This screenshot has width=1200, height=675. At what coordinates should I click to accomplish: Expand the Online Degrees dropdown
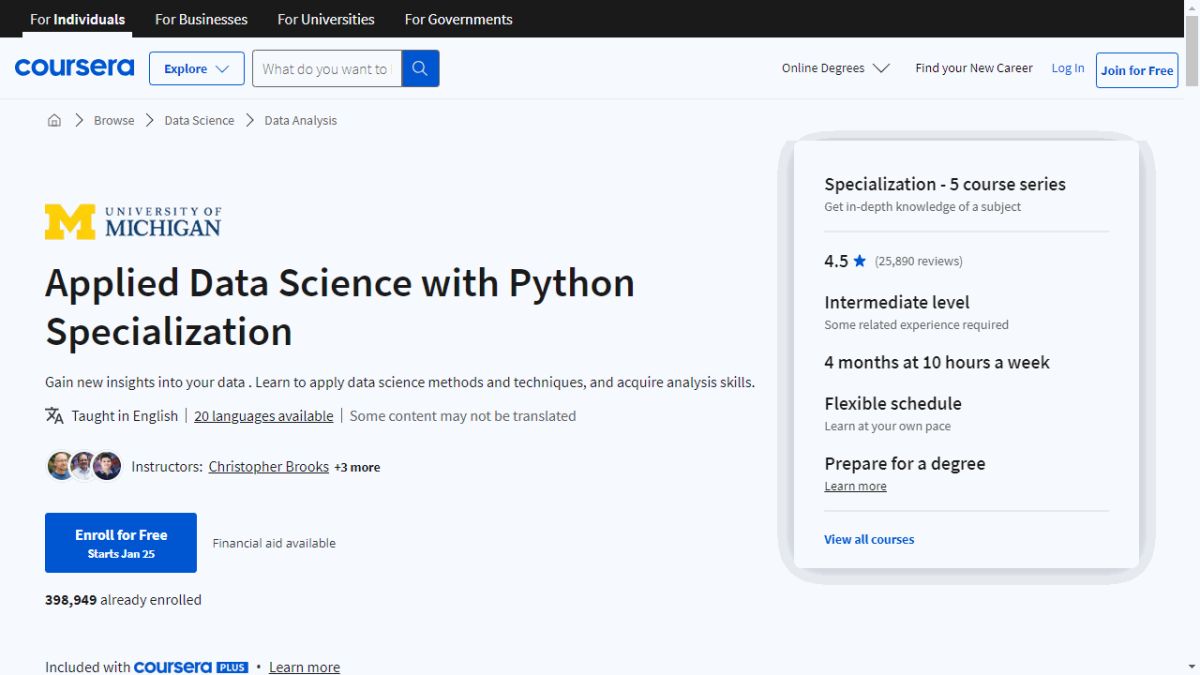[835, 68]
